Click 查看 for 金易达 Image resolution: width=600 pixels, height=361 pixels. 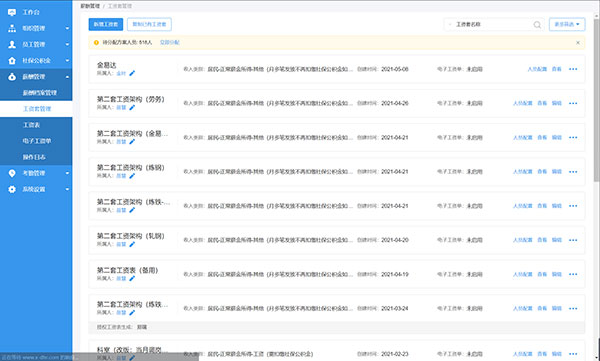(x=557, y=69)
